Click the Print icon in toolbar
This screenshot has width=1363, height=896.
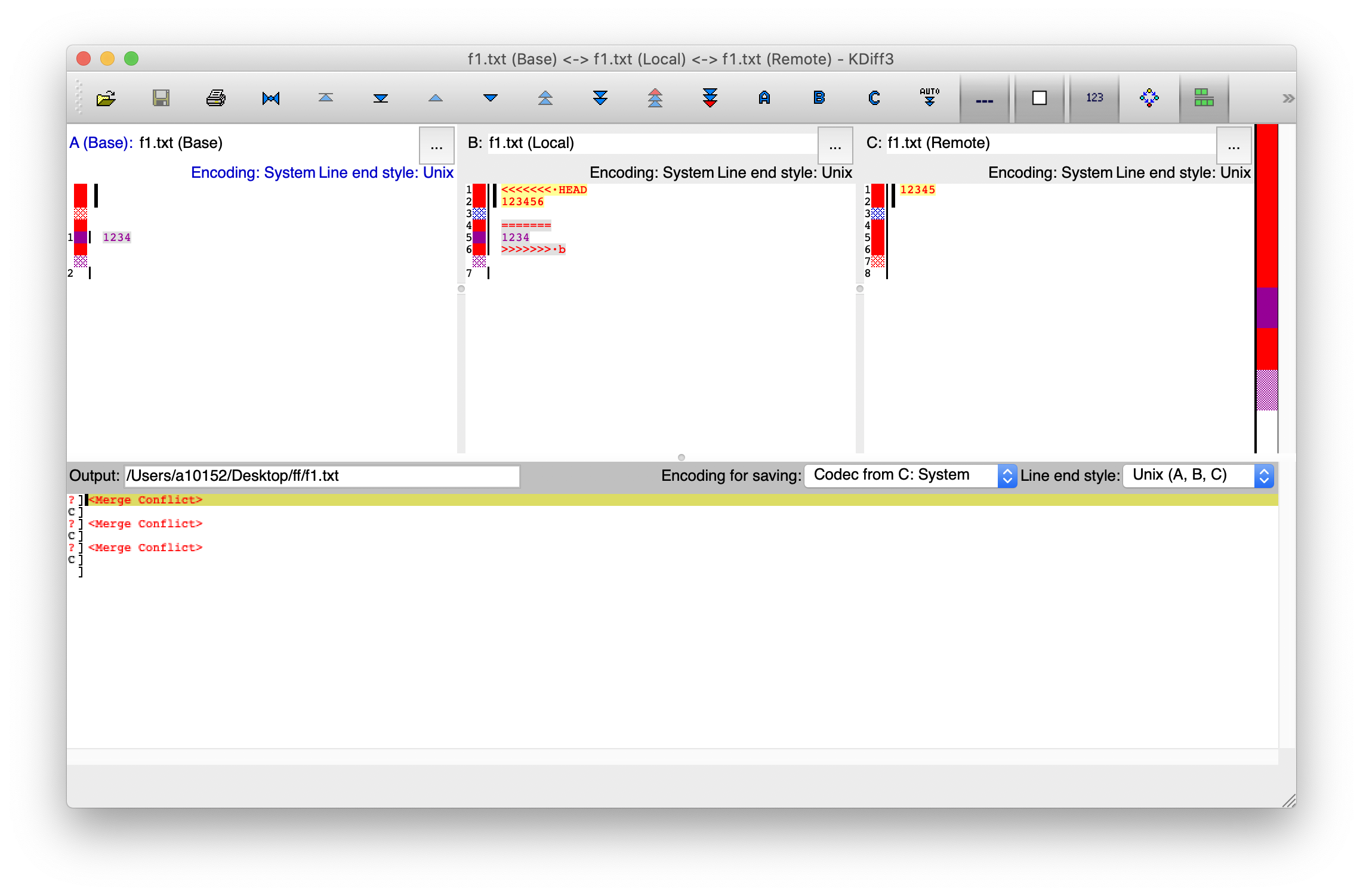(x=215, y=98)
